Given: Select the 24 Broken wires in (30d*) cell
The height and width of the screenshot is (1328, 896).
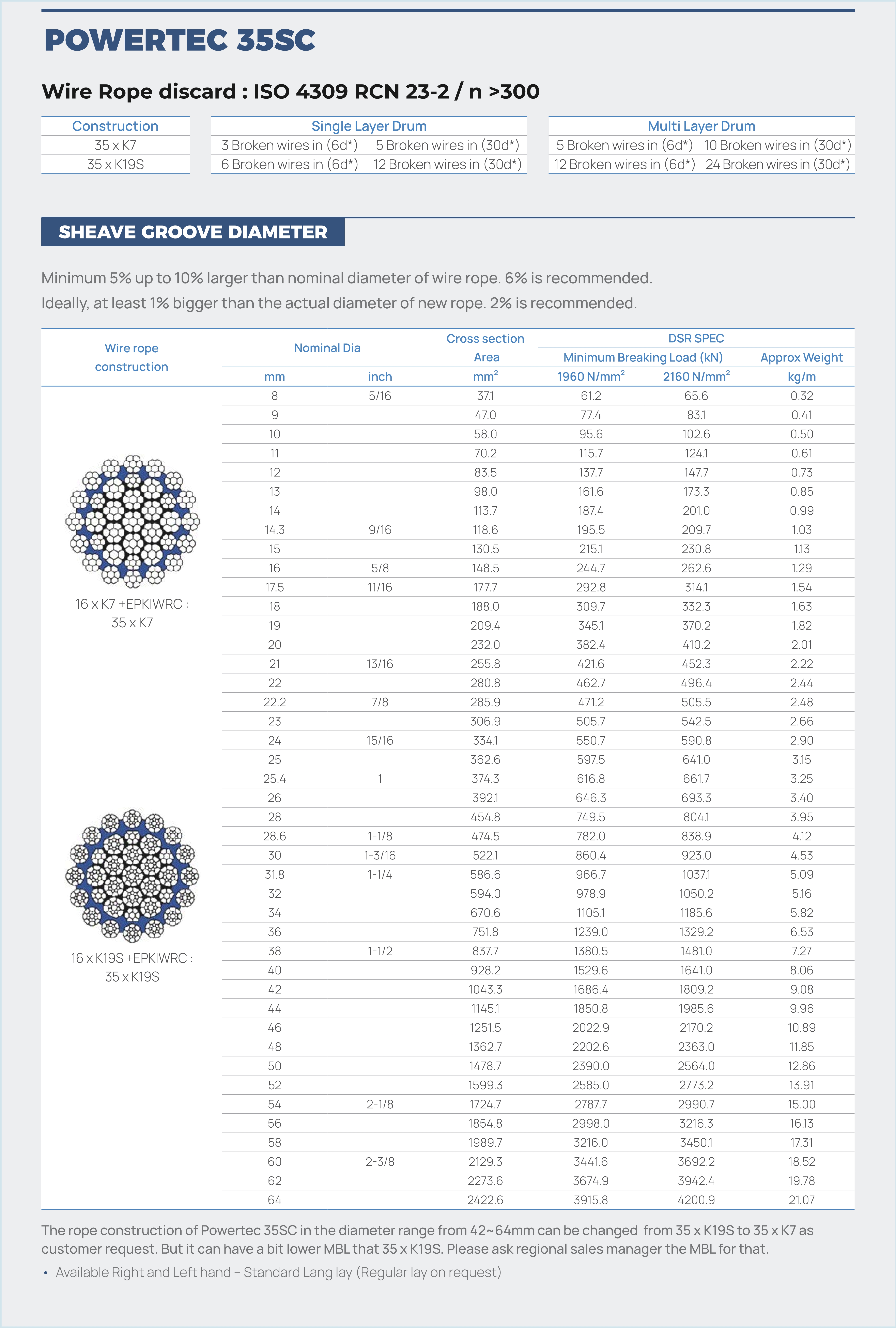Looking at the screenshot, I should click(777, 165).
